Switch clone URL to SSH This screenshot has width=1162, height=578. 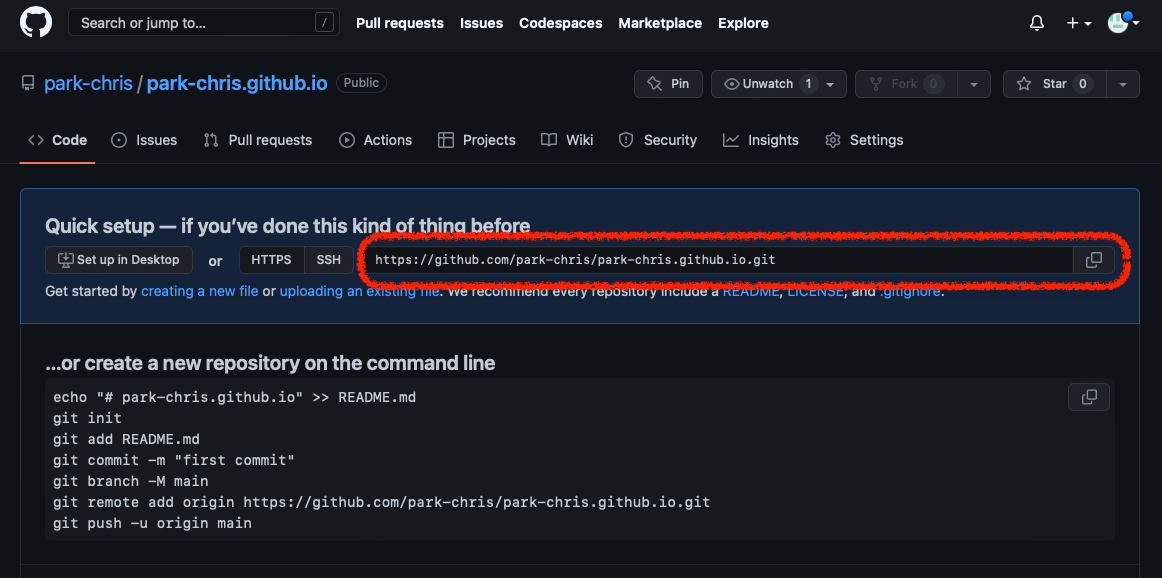pos(329,260)
